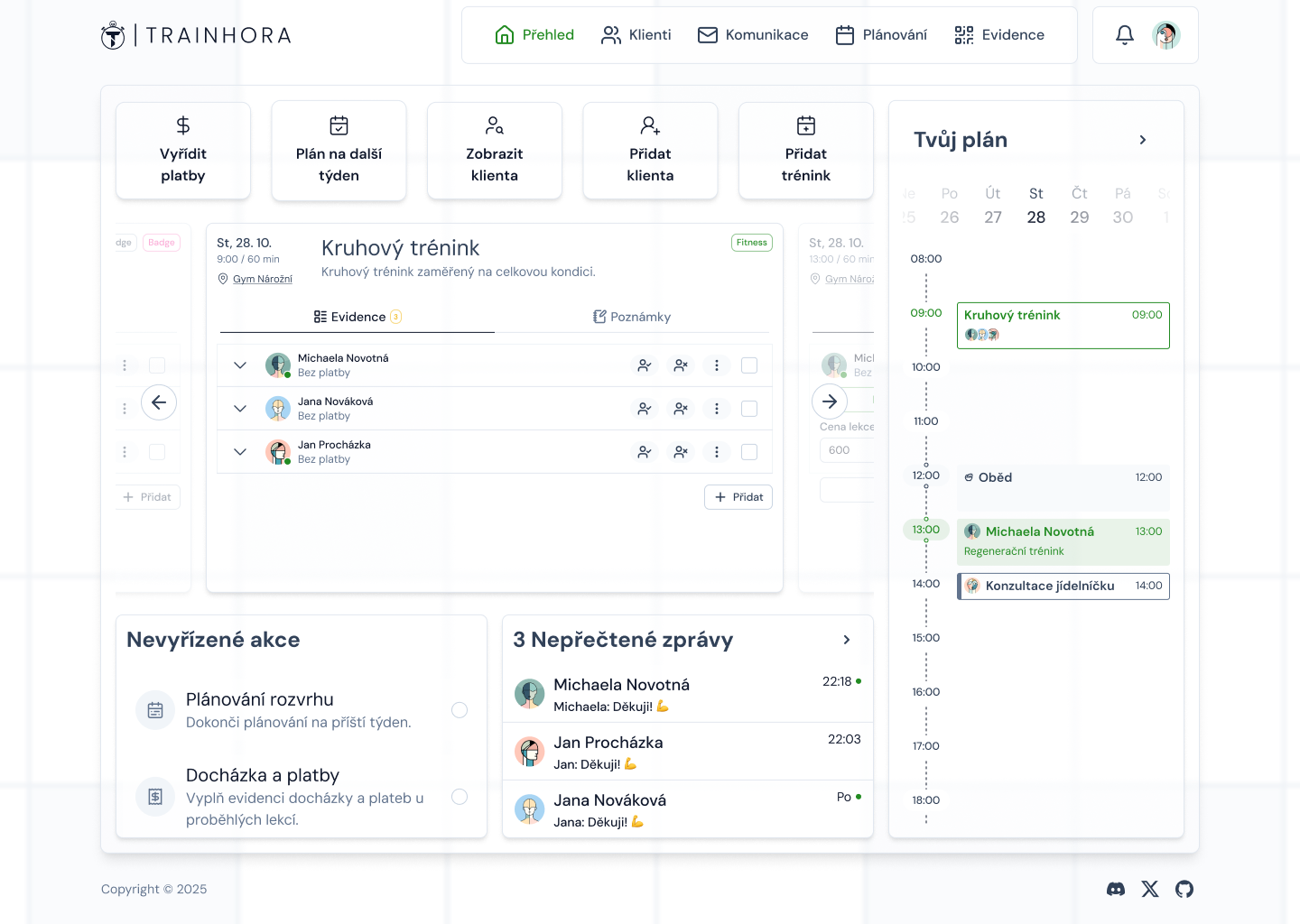Mark Michaela Novotná as present
The image size is (1300, 924).
click(x=645, y=365)
